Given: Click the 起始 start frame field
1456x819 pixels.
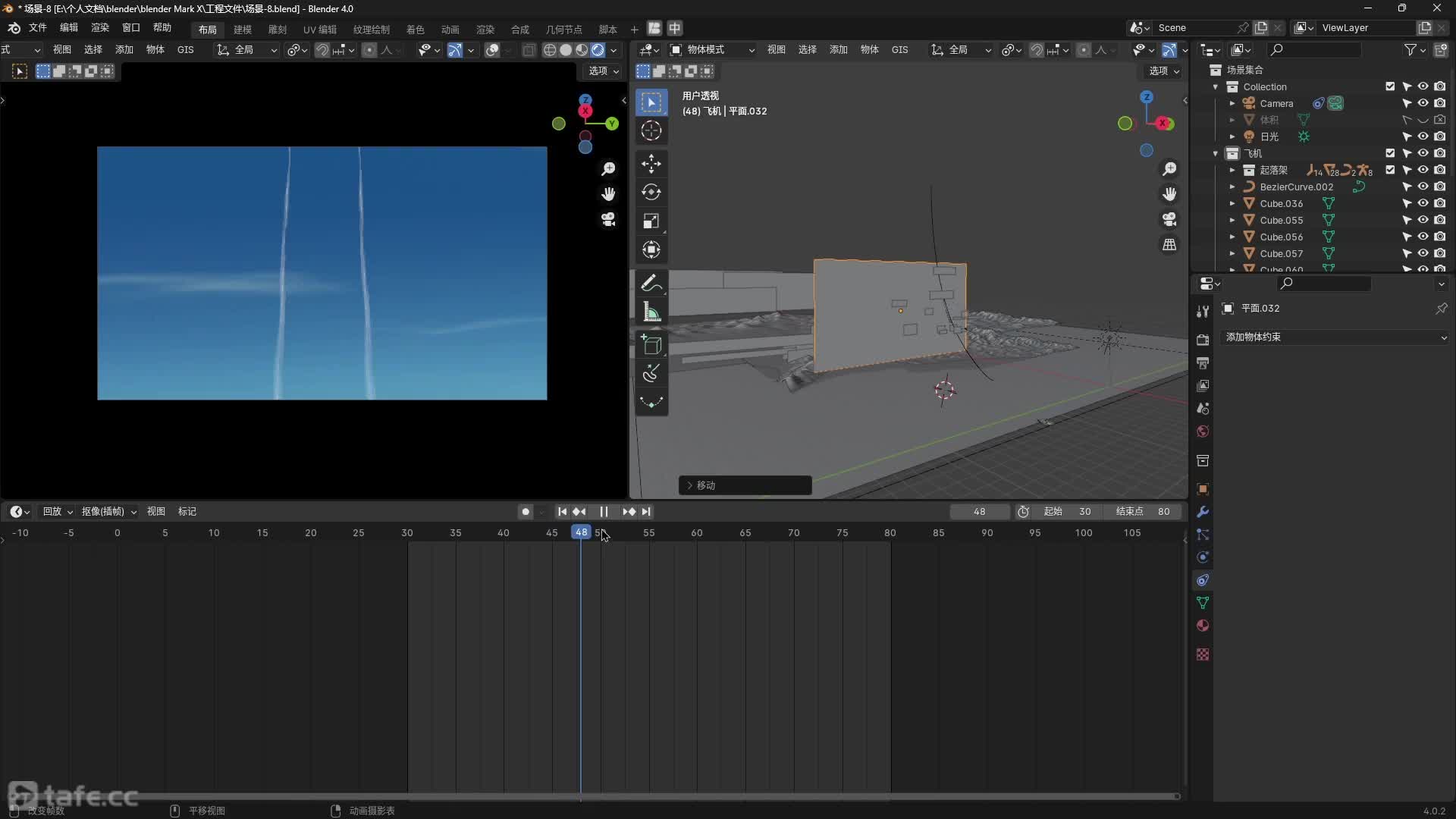Looking at the screenshot, I should (x=1068, y=512).
